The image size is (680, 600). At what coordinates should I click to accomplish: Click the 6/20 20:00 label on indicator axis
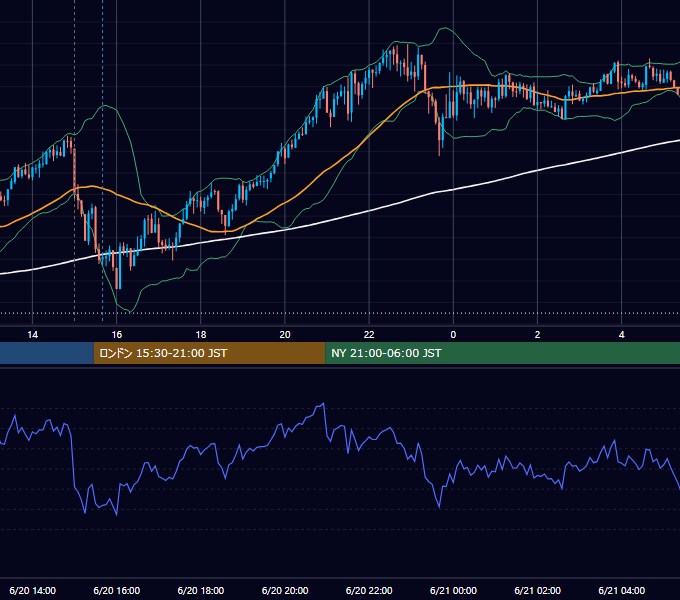point(285,590)
